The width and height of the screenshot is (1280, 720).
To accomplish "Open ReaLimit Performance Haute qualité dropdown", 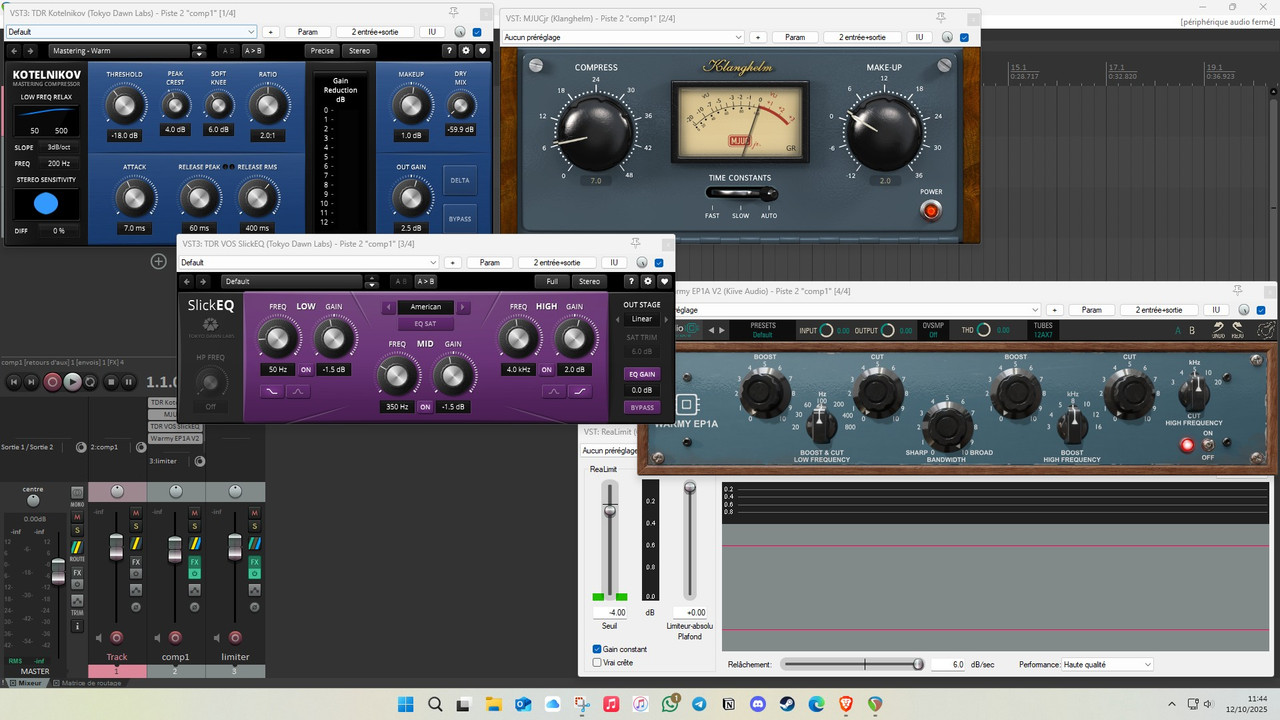I will [x=1106, y=664].
